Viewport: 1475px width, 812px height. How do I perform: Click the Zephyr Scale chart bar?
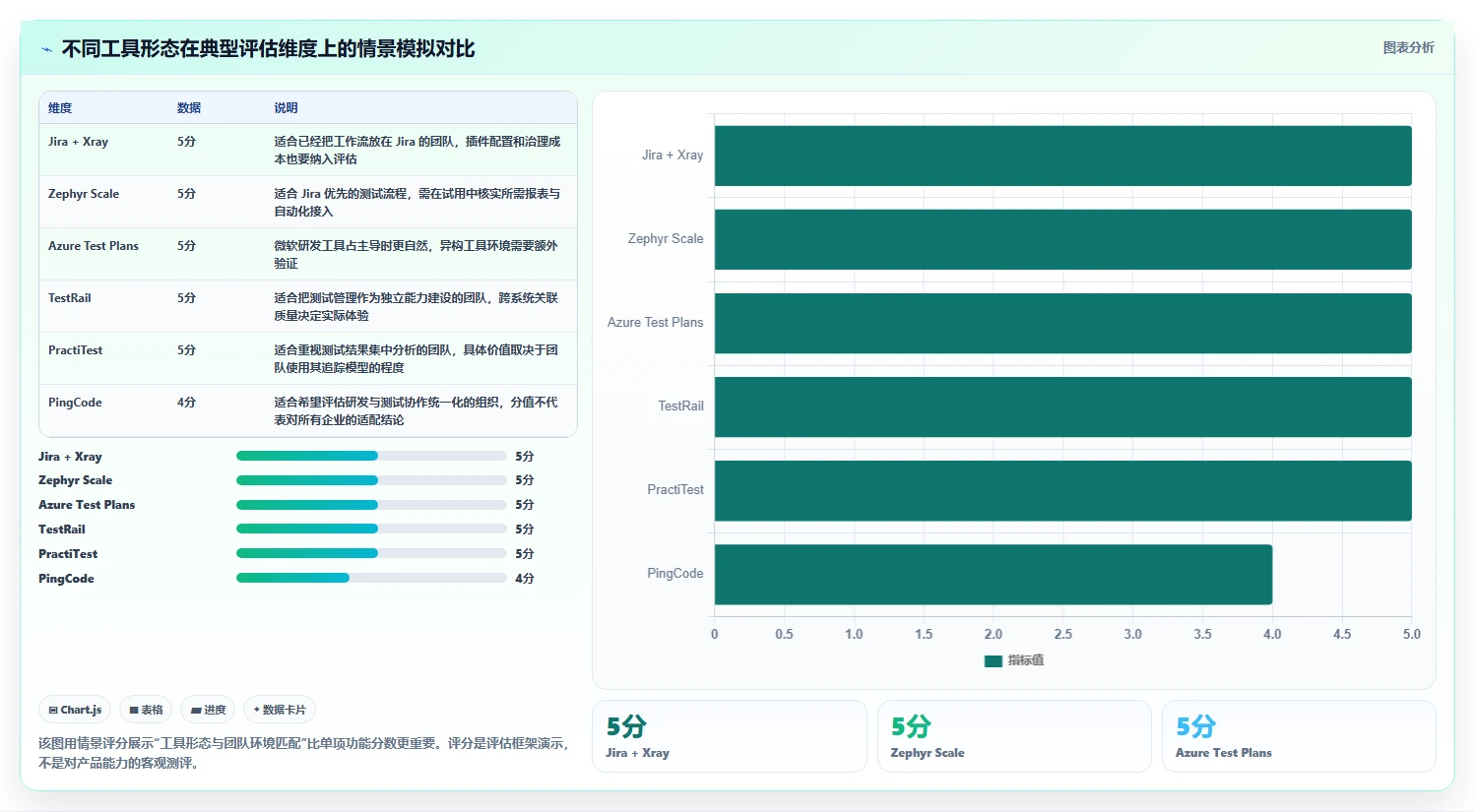pyautogui.click(x=1062, y=239)
